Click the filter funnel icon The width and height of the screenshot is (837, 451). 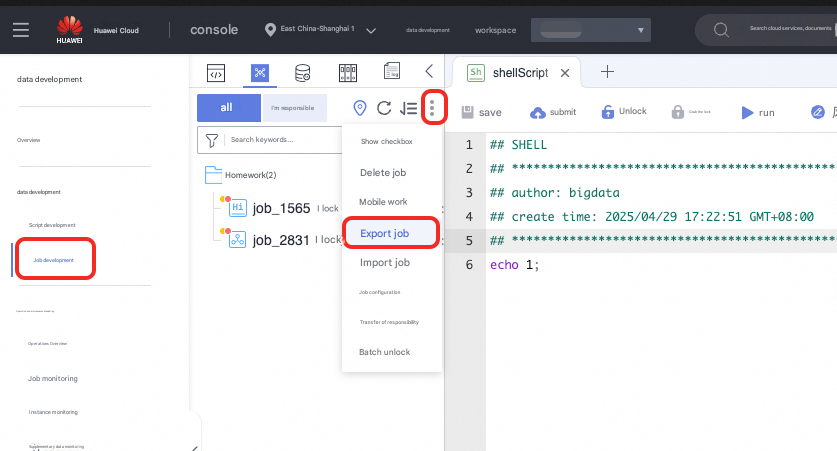point(212,140)
